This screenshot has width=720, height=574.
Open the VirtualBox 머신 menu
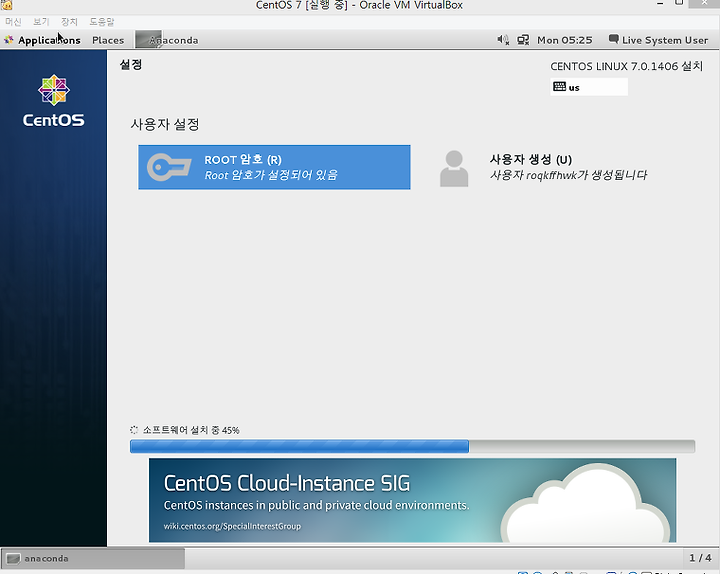point(13,22)
